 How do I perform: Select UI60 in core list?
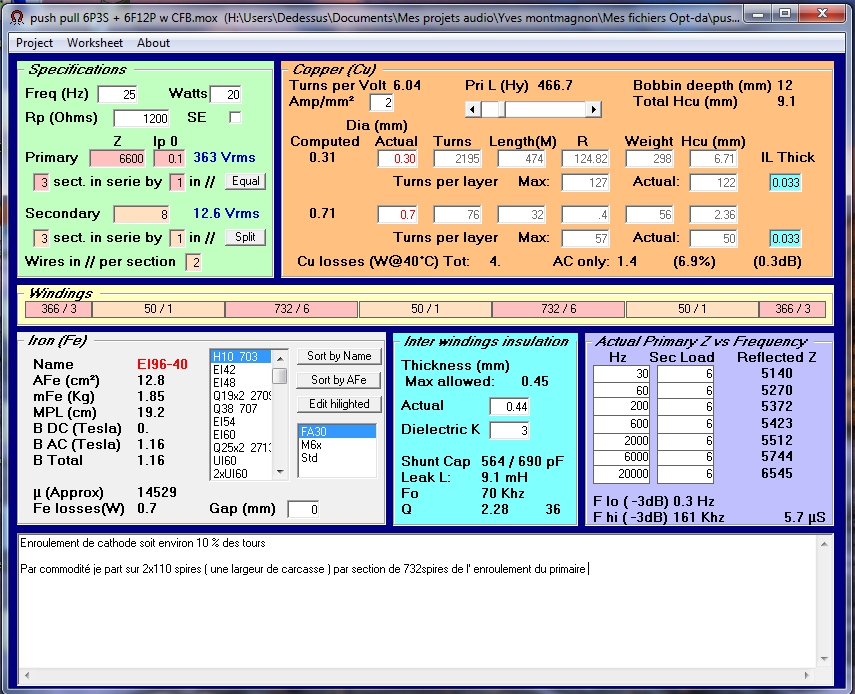coord(240,461)
